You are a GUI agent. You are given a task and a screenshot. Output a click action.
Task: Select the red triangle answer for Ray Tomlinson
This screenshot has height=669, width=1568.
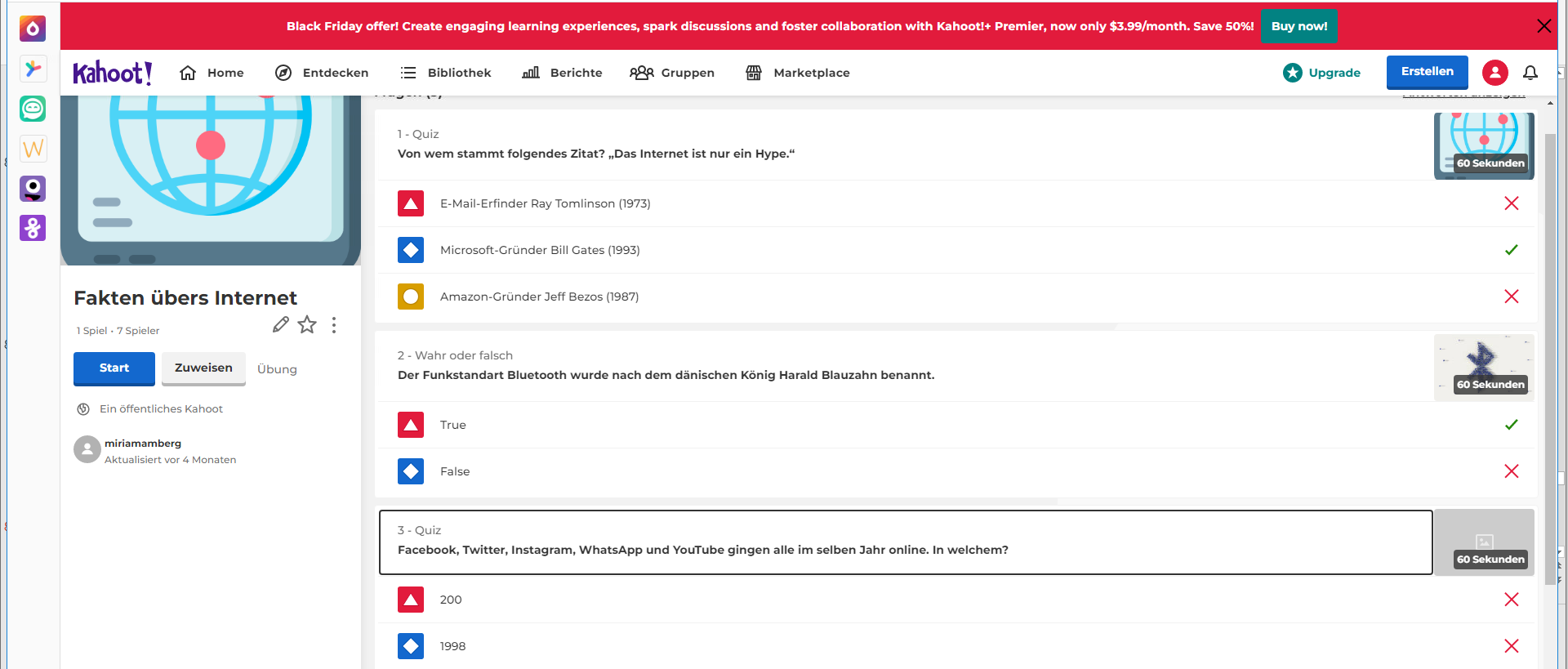[411, 203]
